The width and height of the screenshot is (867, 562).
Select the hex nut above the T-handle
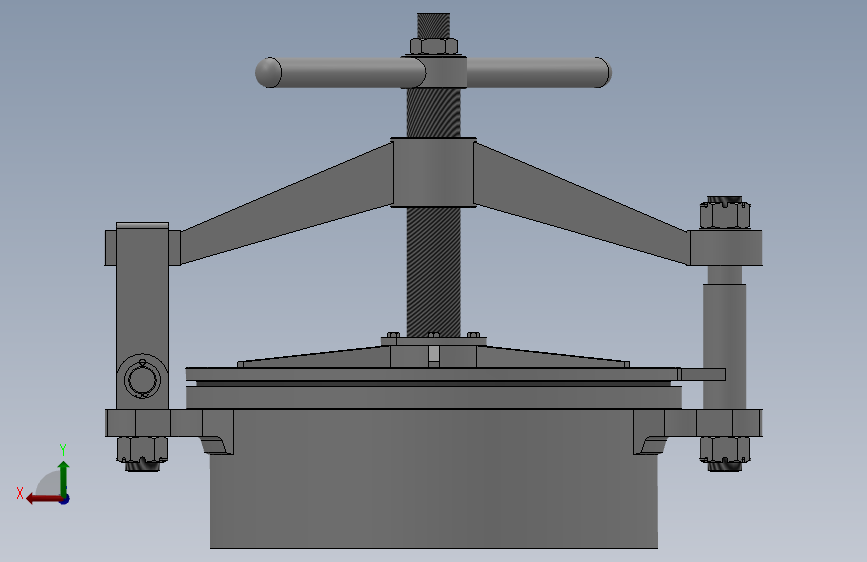[x=434, y=46]
